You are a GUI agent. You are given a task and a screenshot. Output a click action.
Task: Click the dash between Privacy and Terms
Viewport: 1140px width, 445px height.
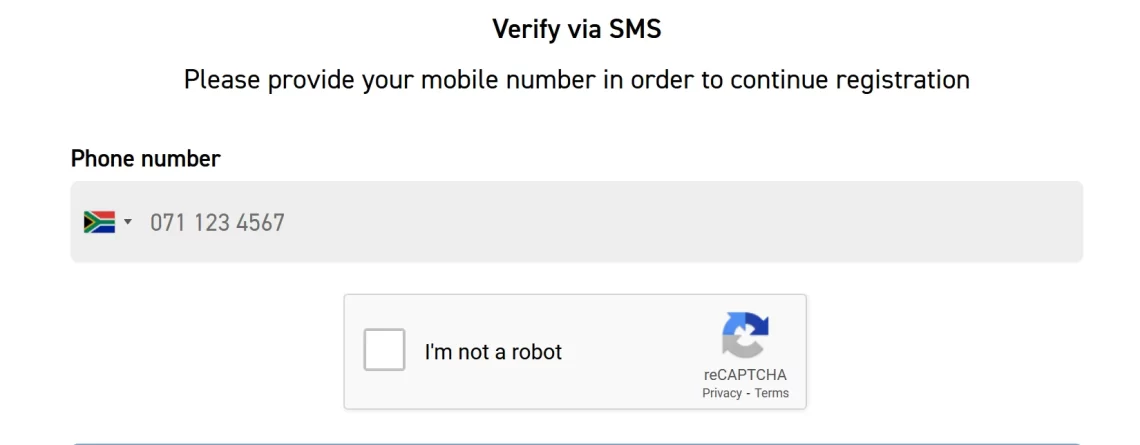click(748, 393)
